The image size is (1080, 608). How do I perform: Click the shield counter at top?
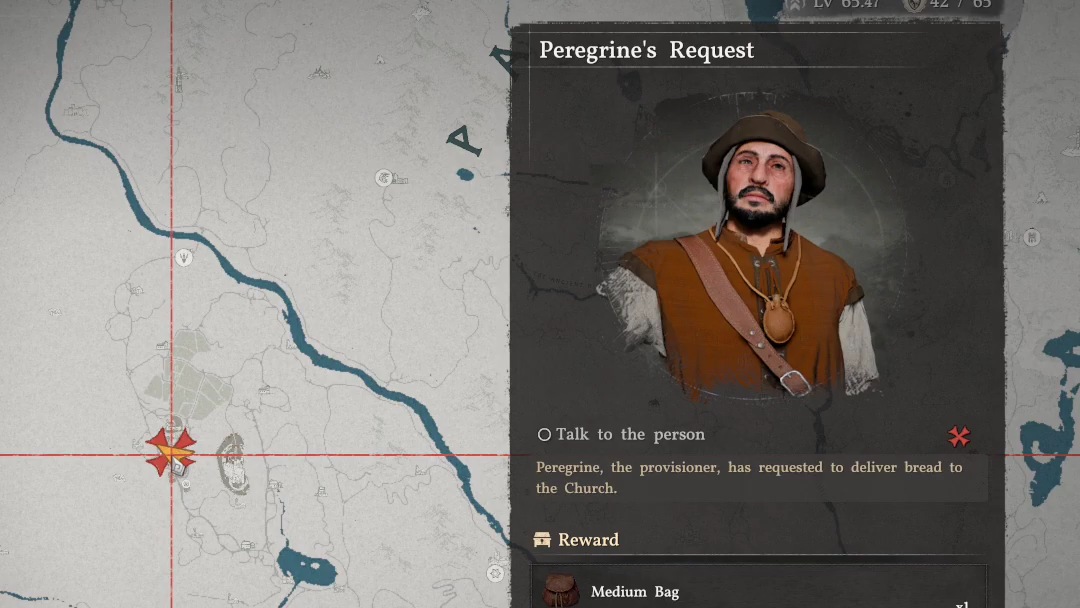tap(949, 5)
